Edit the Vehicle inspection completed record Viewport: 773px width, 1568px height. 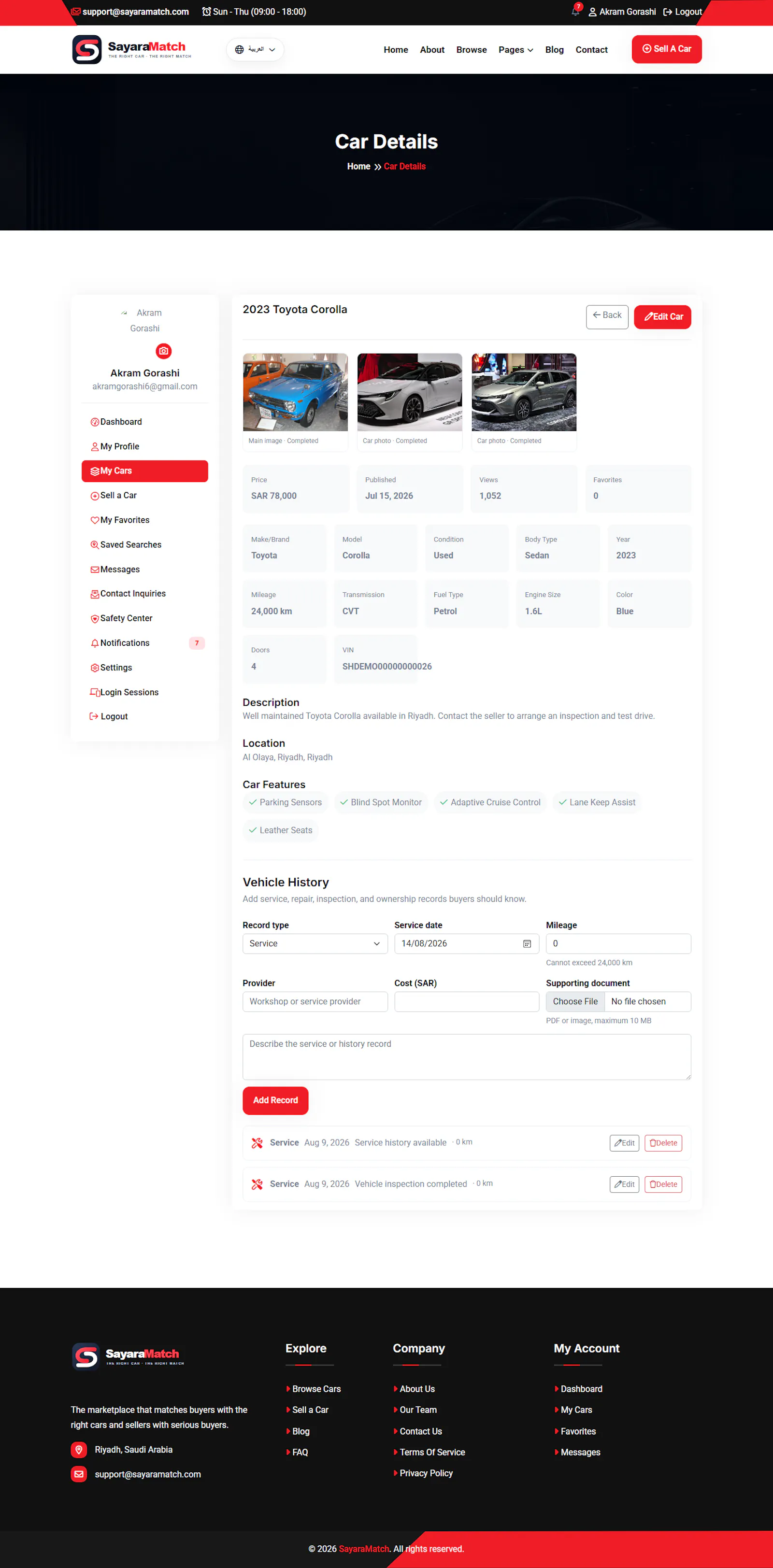624,1184
